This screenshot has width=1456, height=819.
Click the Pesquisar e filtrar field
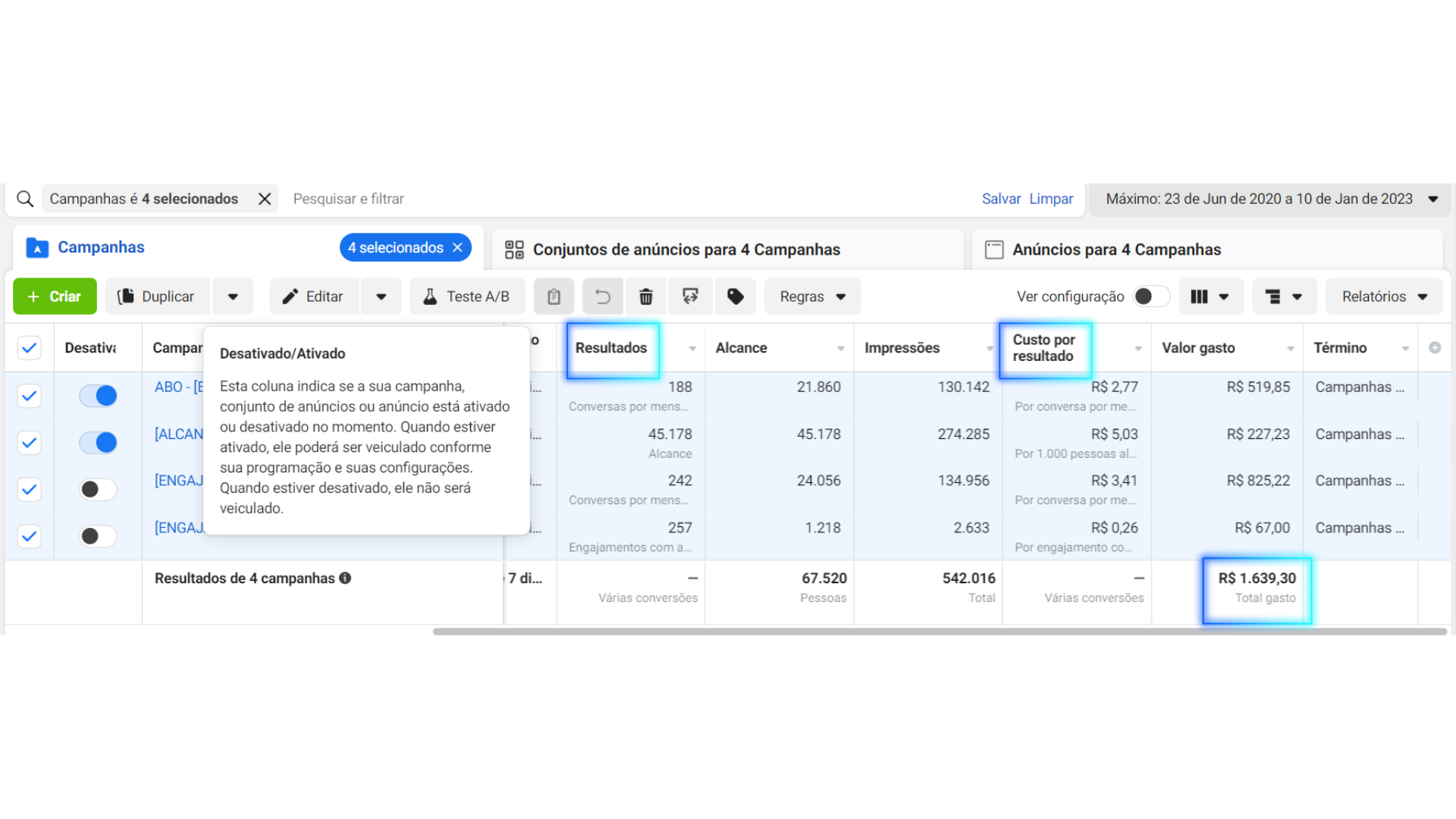pyautogui.click(x=349, y=199)
